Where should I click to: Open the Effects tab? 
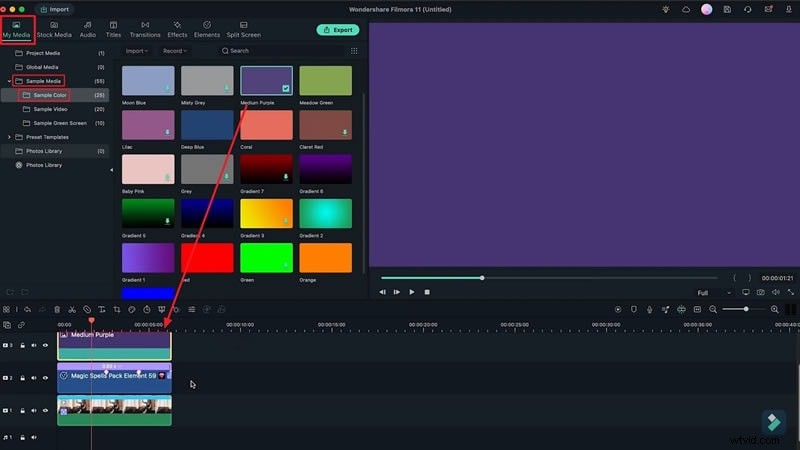(x=177, y=30)
